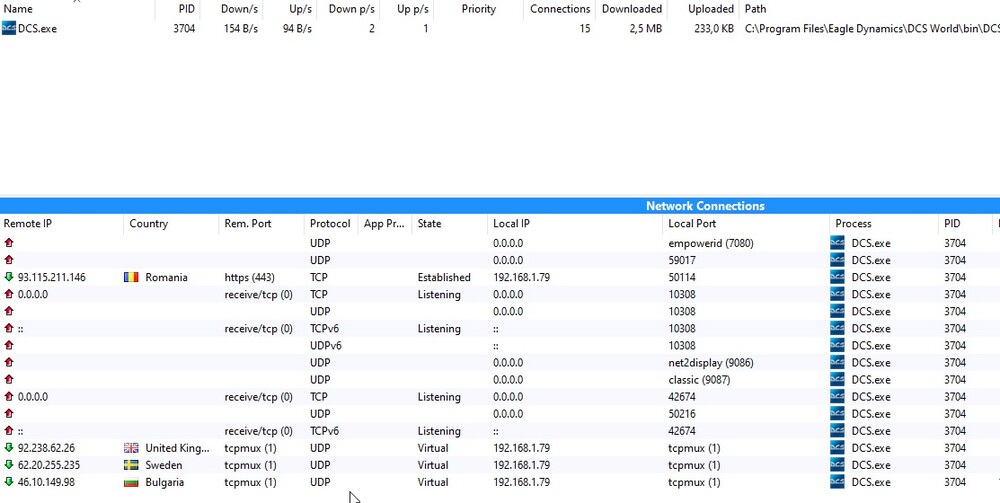1000x503 pixels.
Task: Click the DCS.exe application icon in the process list
Action: (x=9, y=28)
